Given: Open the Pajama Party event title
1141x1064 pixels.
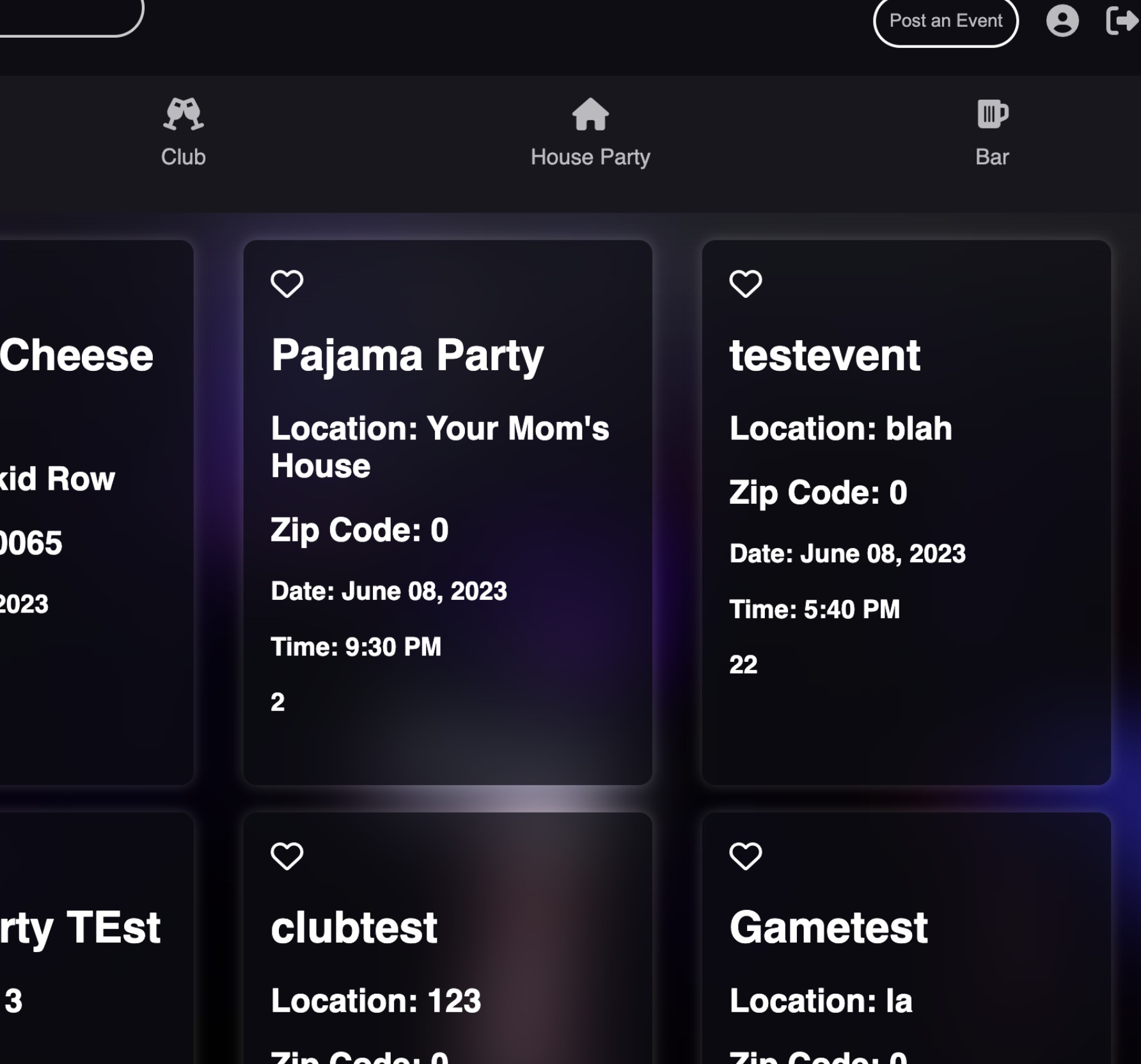Looking at the screenshot, I should 407,356.
